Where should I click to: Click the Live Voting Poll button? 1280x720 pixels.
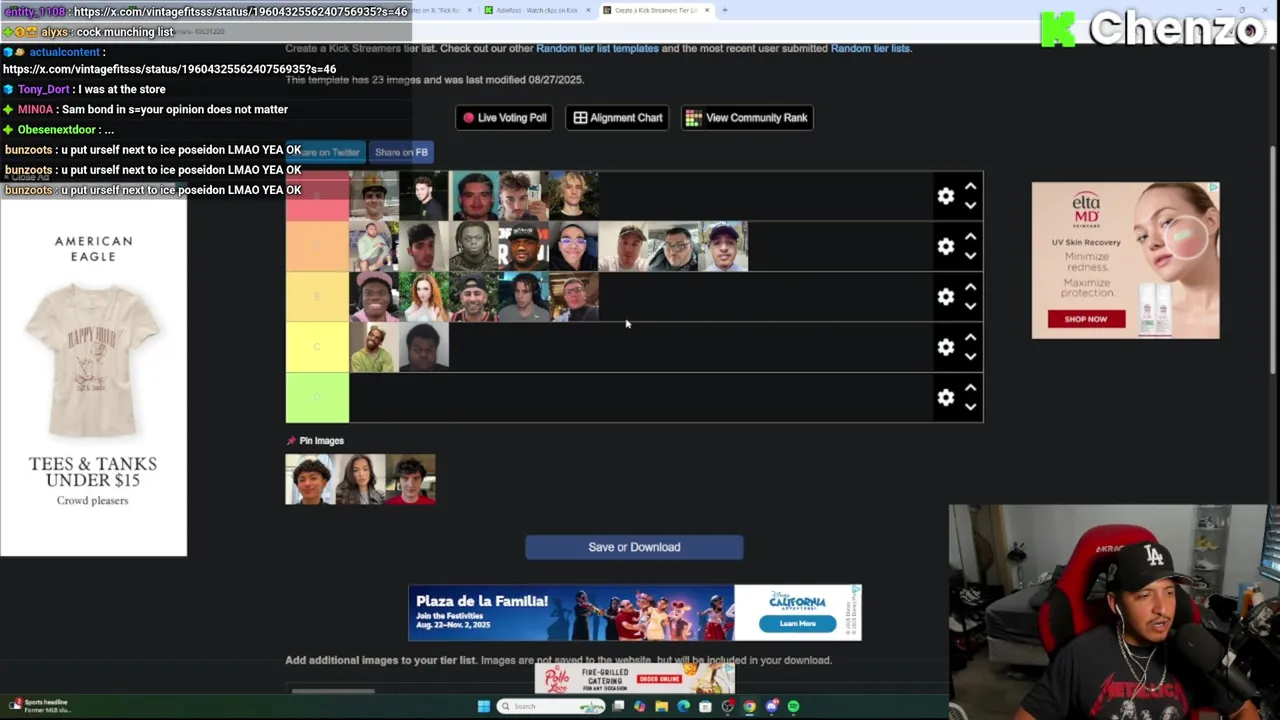pyautogui.click(x=504, y=118)
